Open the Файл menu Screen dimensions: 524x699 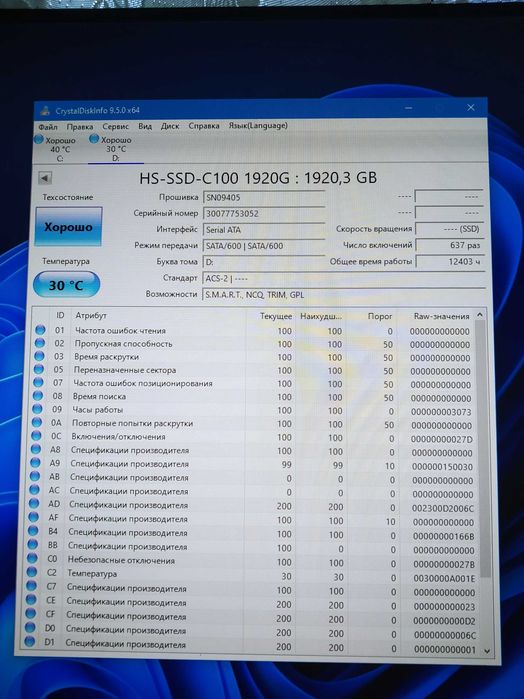pyautogui.click(x=48, y=127)
